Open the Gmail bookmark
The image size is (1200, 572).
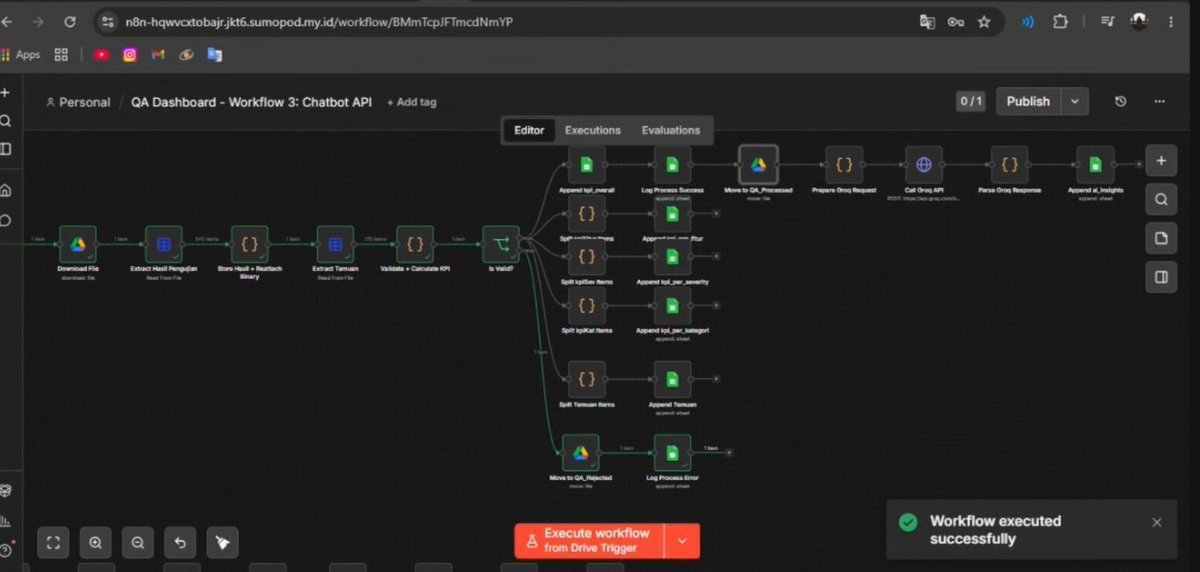pyautogui.click(x=157, y=55)
